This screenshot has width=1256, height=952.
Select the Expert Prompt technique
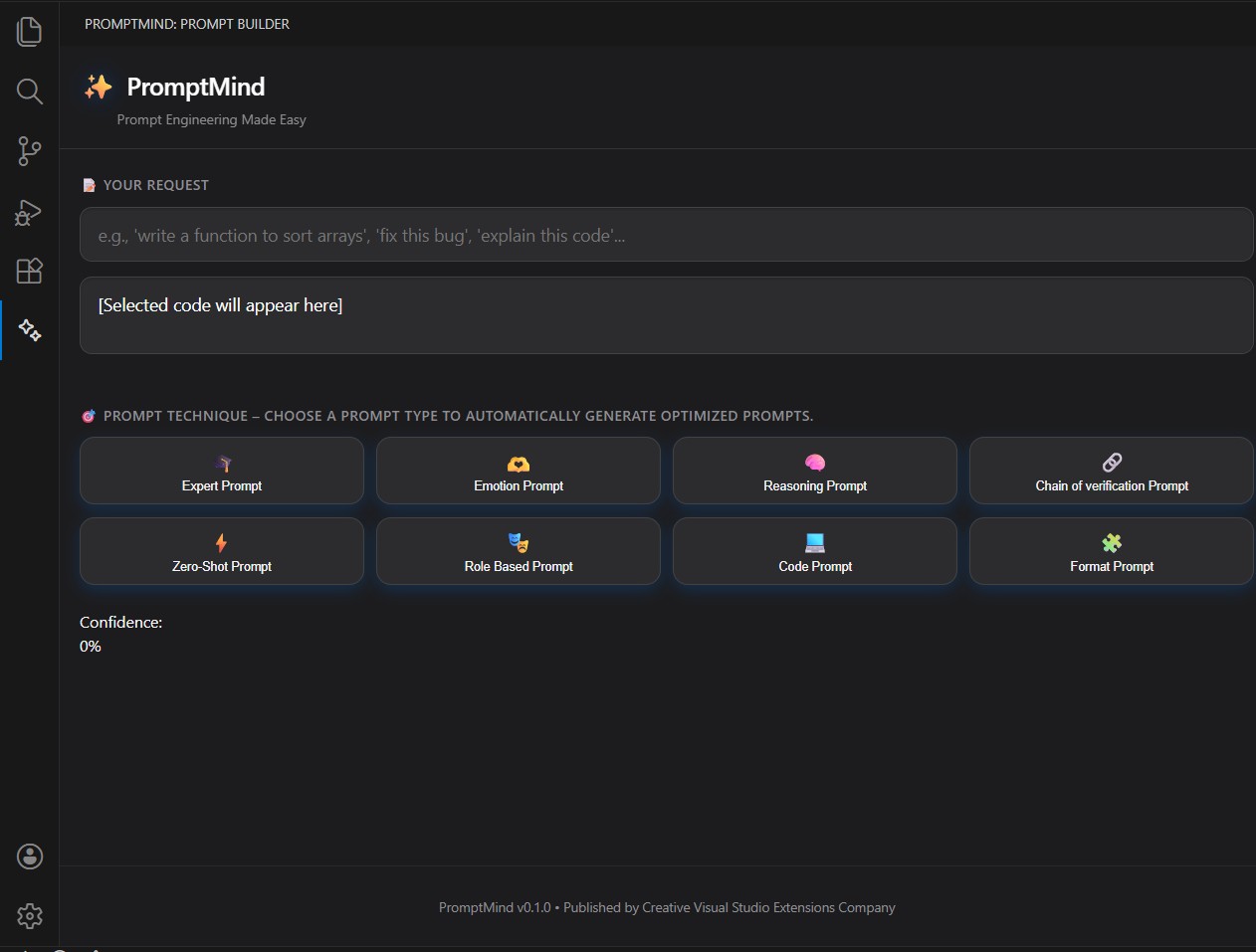[x=221, y=471]
